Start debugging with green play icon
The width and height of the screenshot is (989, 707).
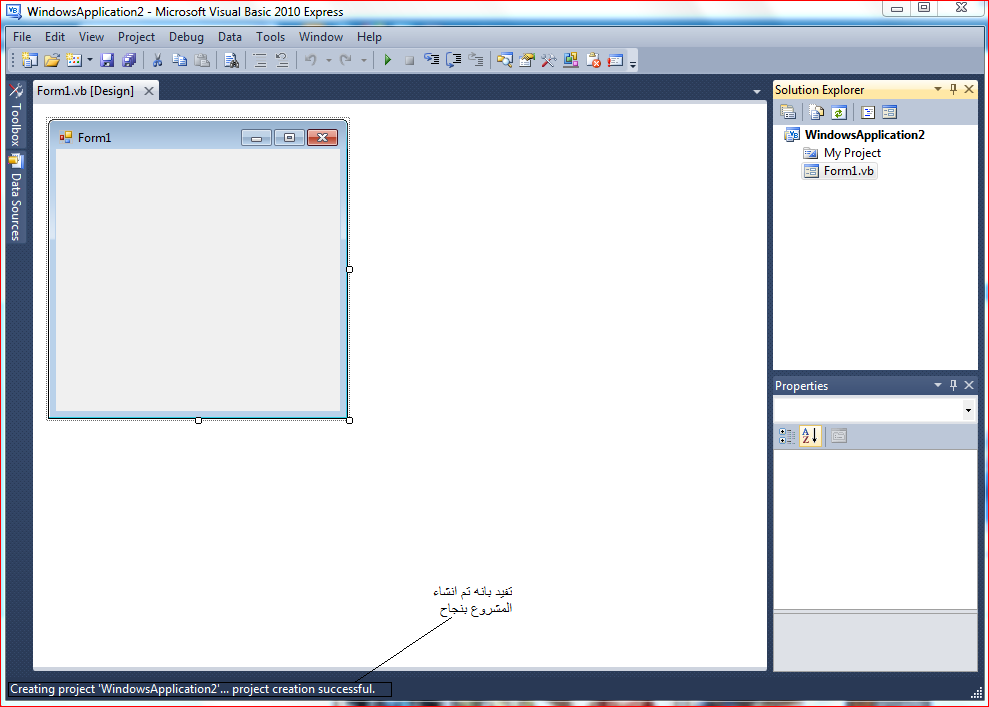click(x=388, y=60)
